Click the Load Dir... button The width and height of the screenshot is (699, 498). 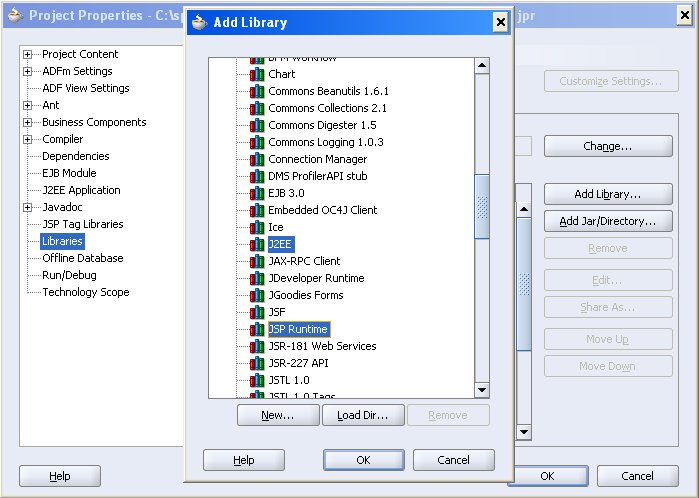(363, 415)
